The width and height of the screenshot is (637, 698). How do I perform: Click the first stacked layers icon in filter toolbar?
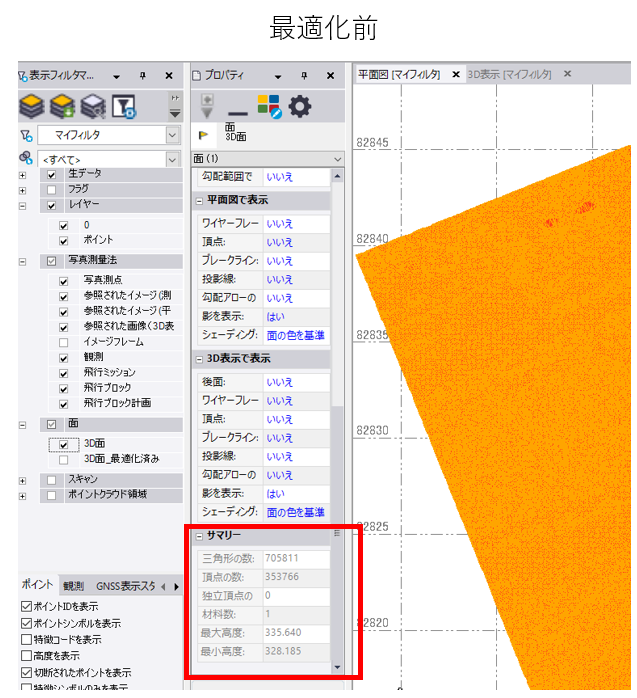(32, 105)
